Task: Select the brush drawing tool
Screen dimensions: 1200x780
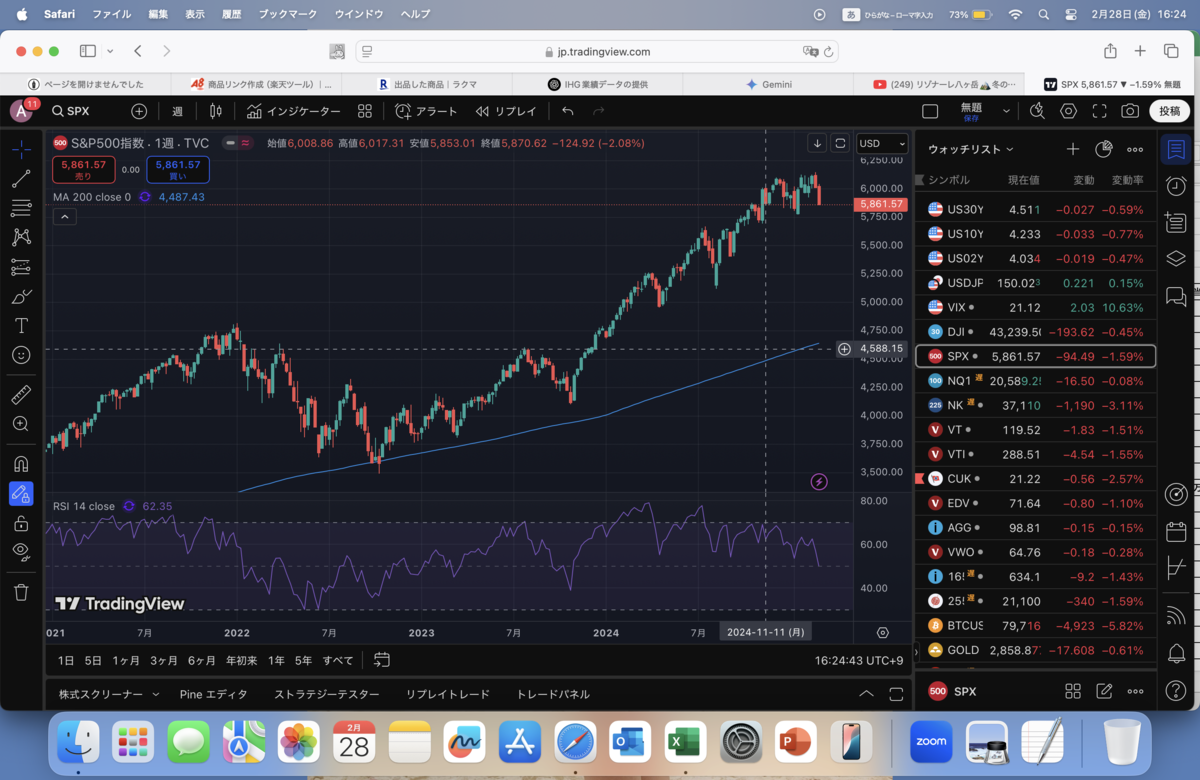Action: point(21,297)
